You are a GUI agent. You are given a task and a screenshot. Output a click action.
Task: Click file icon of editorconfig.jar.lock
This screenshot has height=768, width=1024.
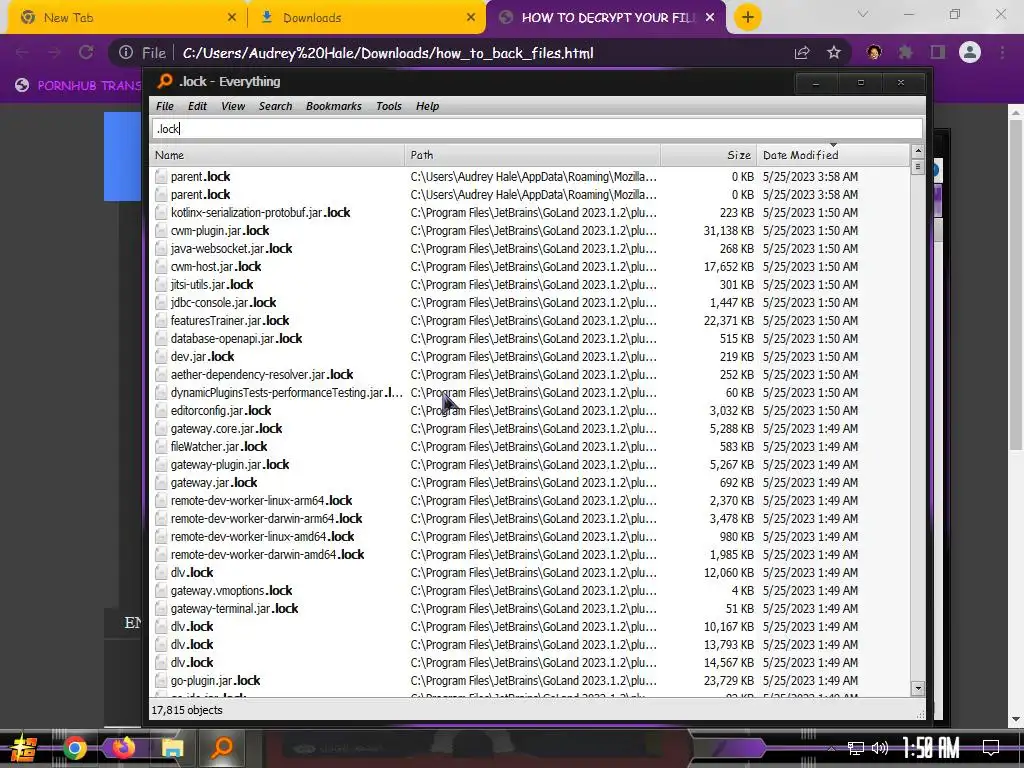[161, 410]
